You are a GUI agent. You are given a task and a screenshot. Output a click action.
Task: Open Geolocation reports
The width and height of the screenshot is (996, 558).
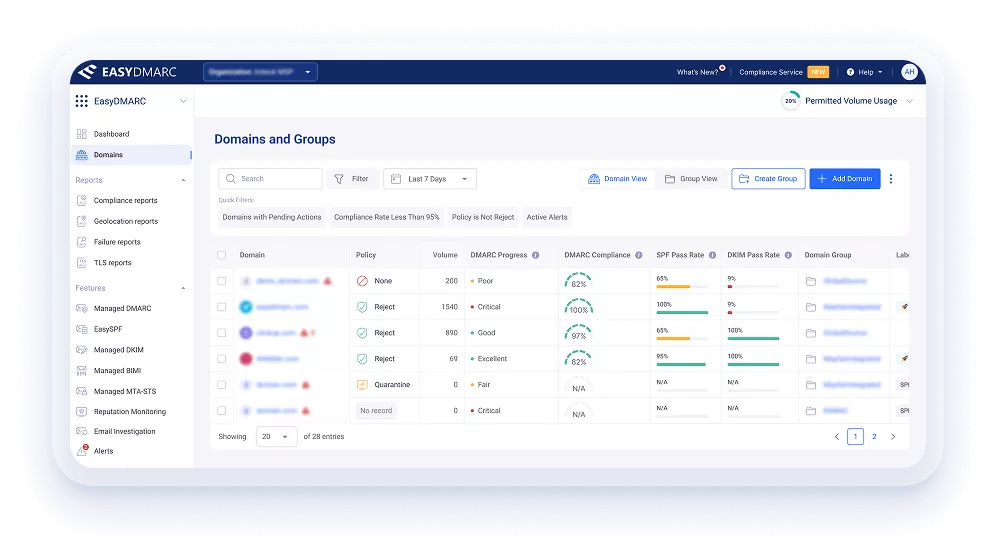[126, 222]
